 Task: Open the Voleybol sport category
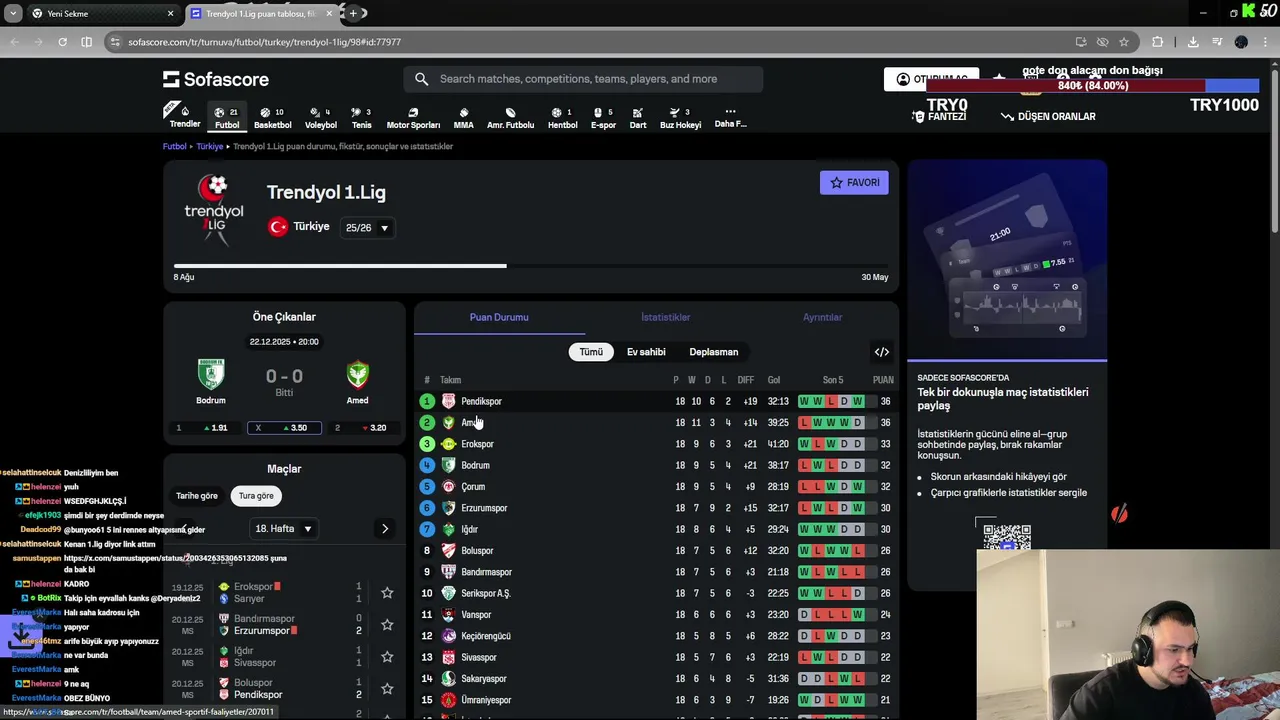coord(320,117)
